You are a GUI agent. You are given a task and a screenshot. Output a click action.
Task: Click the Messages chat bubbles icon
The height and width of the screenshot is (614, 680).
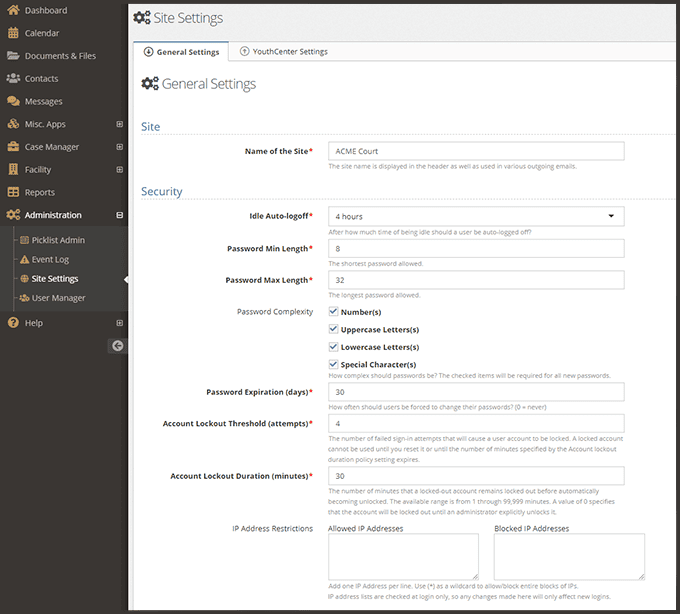13,101
